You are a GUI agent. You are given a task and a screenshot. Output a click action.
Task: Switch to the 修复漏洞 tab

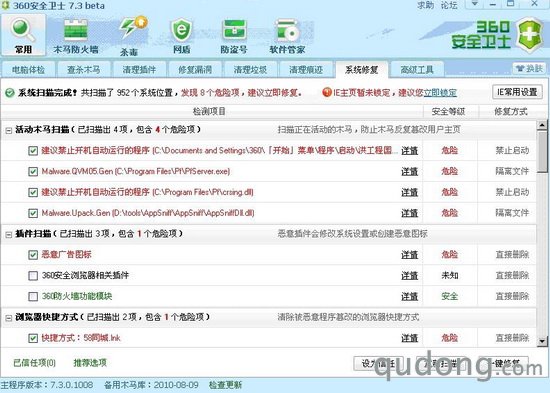coord(195,69)
